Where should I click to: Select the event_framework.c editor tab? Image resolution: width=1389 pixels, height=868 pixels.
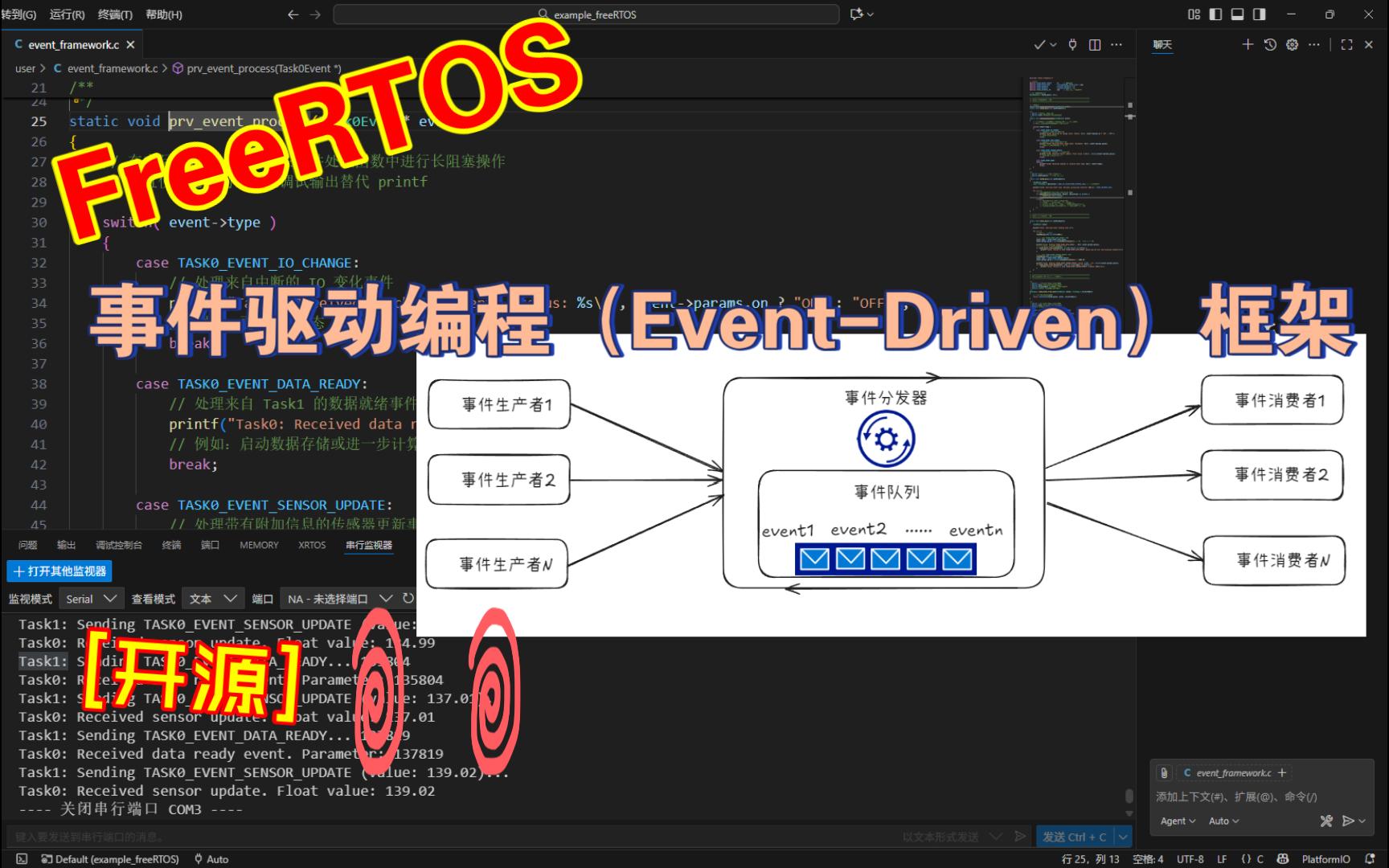(x=74, y=45)
